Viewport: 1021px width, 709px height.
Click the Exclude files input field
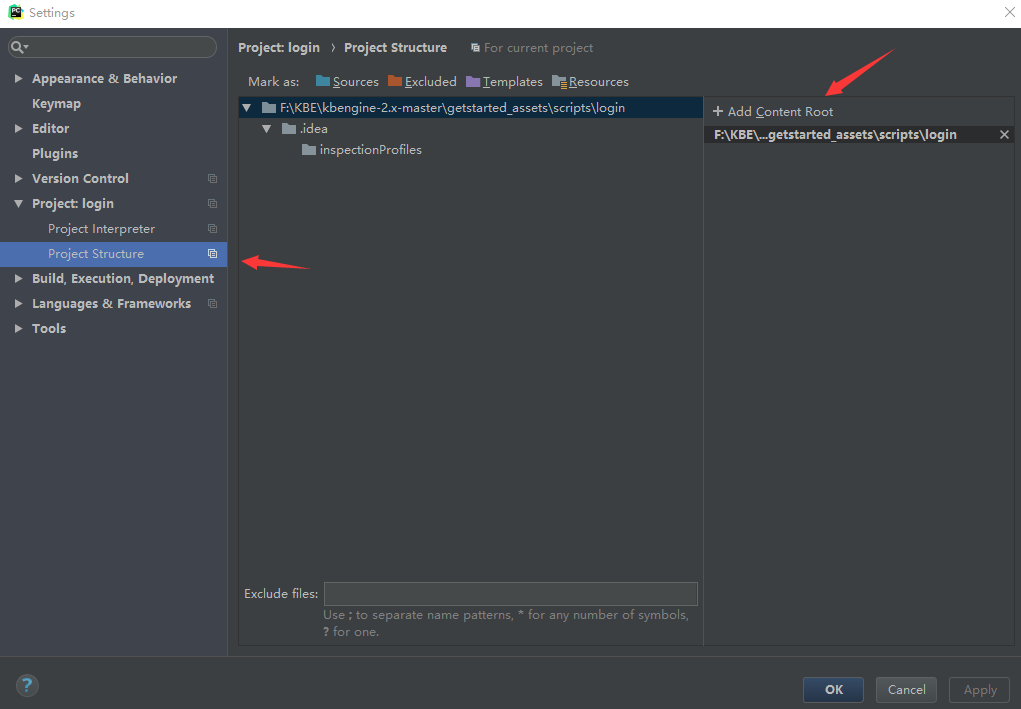coord(510,594)
